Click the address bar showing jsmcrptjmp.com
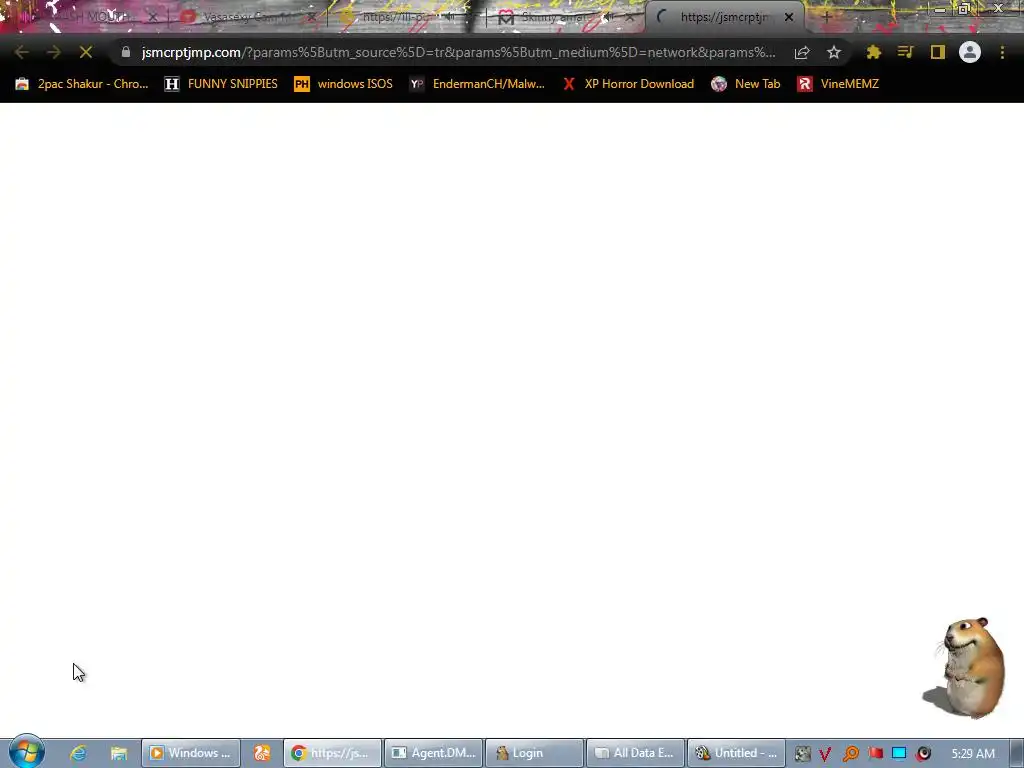 pos(458,52)
